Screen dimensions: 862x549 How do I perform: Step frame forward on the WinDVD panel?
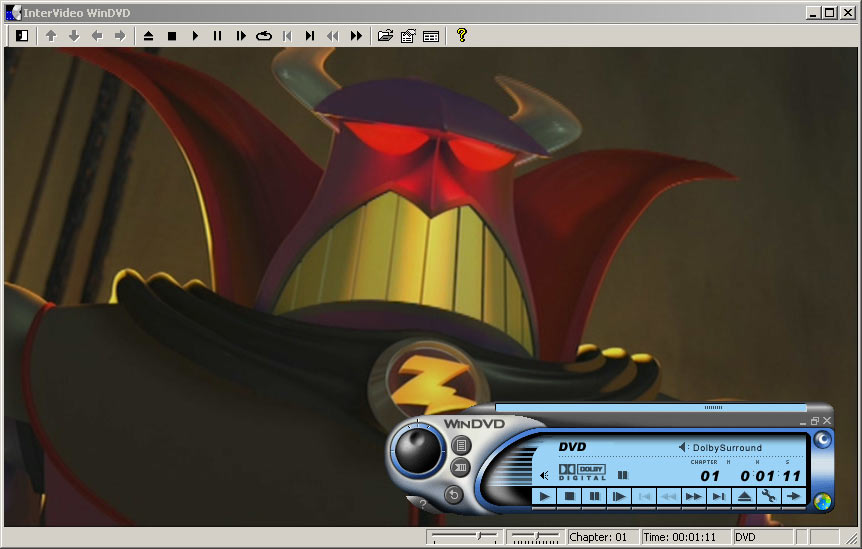point(619,497)
